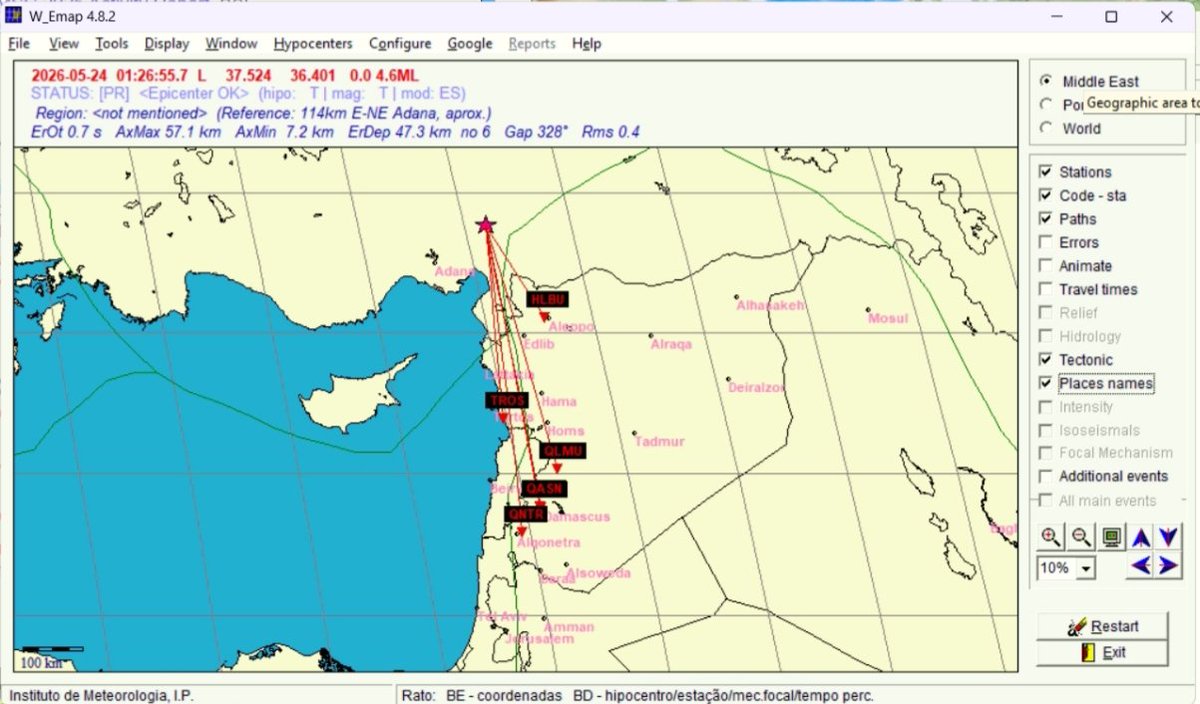Enable the Animate checkbox
Image resolution: width=1200 pixels, height=704 pixels.
coord(1046,266)
